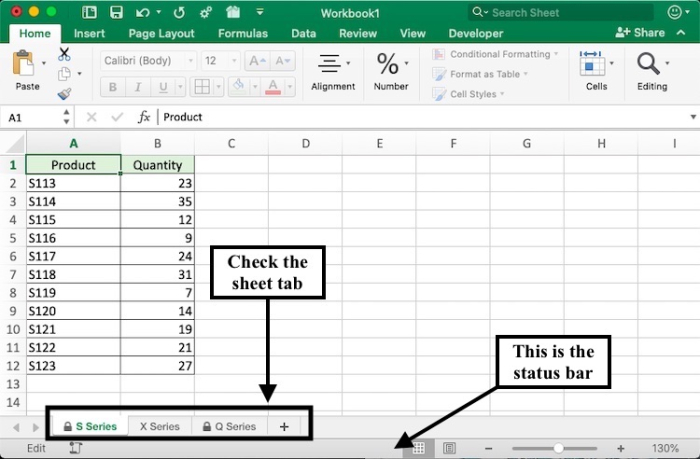Click the accessibility icon beside Edit
Viewport: 700px width, 459px height.
tap(76, 448)
